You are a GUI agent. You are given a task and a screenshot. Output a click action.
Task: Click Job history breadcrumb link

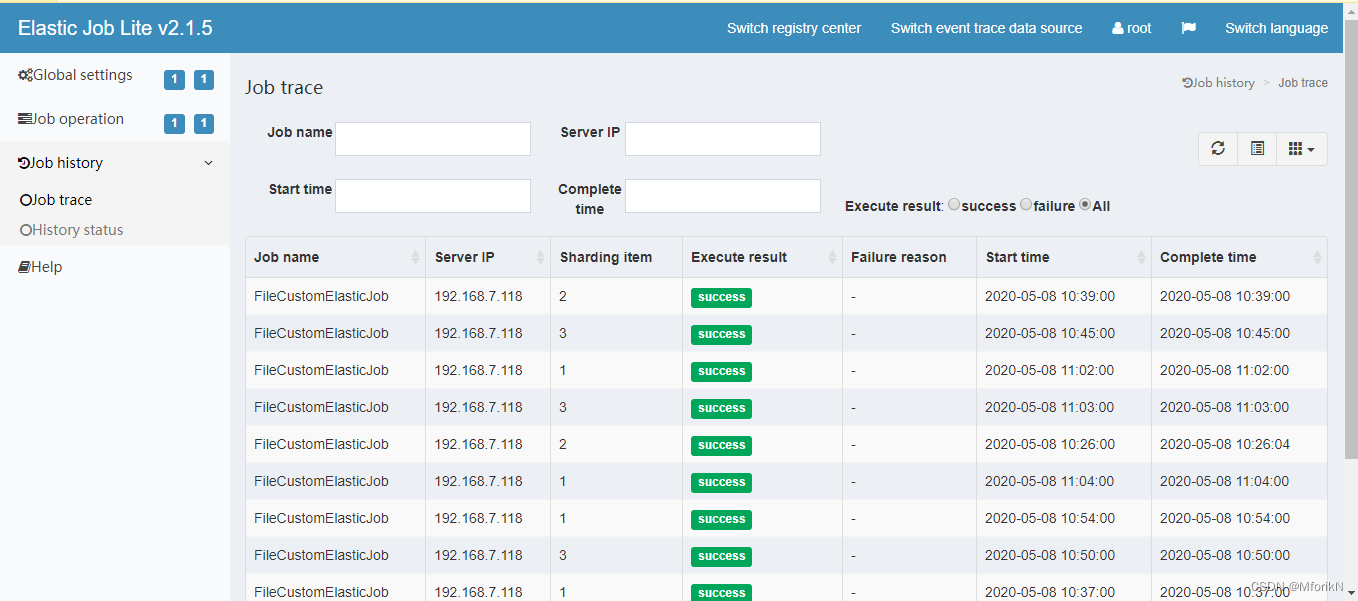tap(1218, 83)
